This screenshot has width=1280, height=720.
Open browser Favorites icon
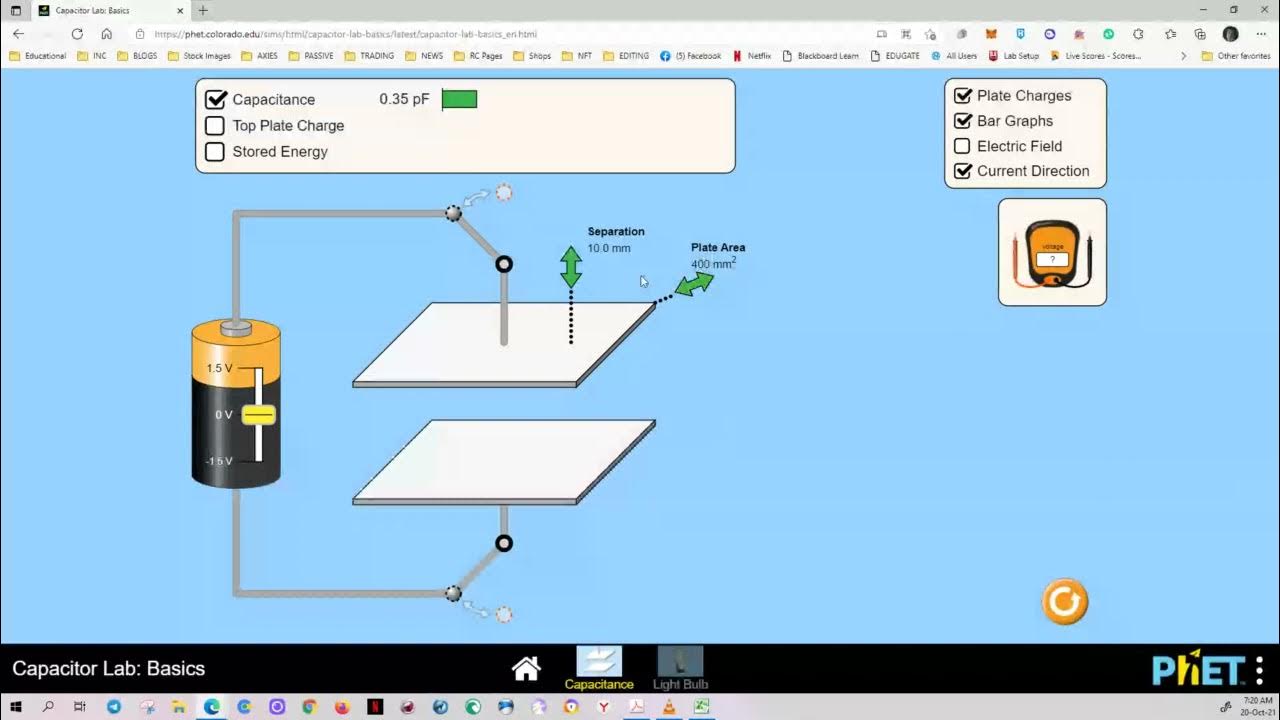tap(1170, 33)
